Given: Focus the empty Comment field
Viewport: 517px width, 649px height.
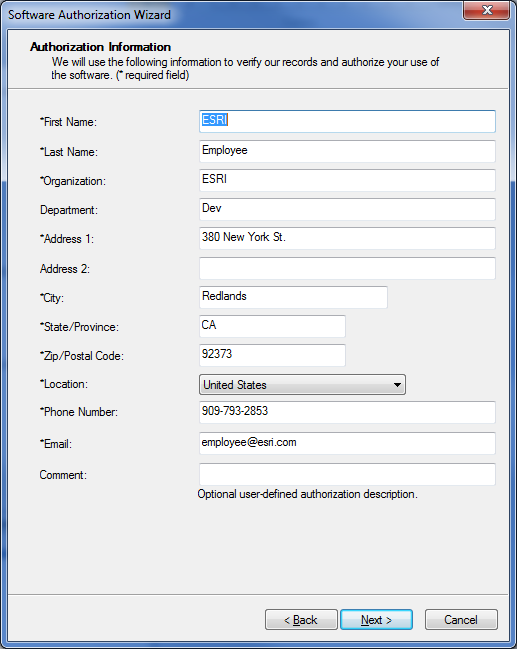Looking at the screenshot, I should tap(347, 474).
